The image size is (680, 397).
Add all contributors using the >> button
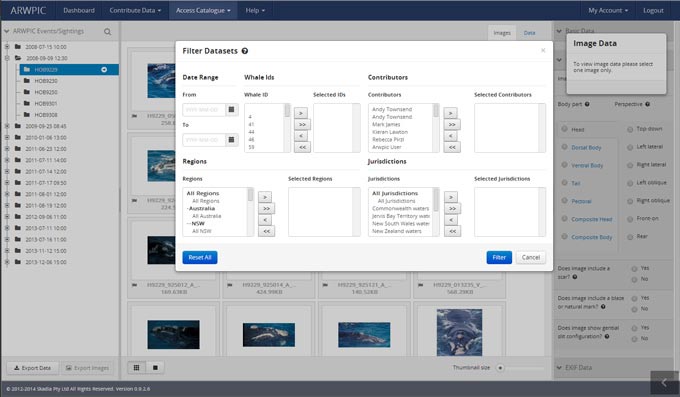coord(452,125)
